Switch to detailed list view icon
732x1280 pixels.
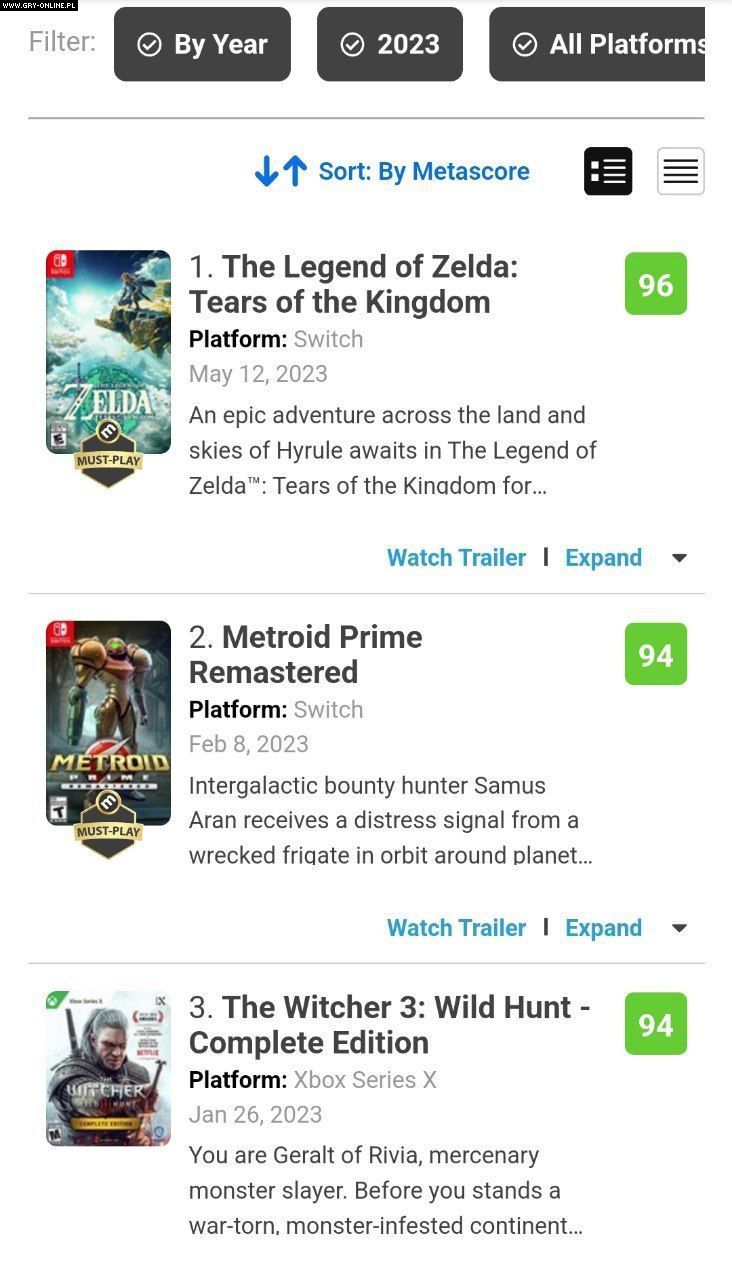click(608, 172)
